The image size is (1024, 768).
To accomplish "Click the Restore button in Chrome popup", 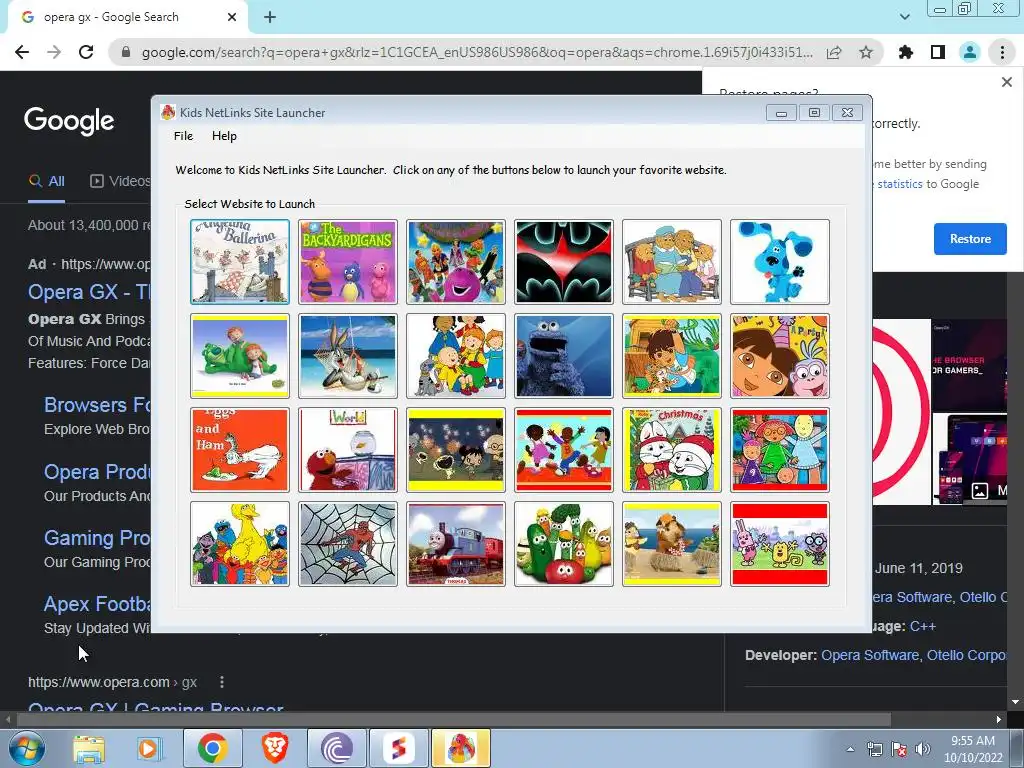I will pyautogui.click(x=970, y=239).
